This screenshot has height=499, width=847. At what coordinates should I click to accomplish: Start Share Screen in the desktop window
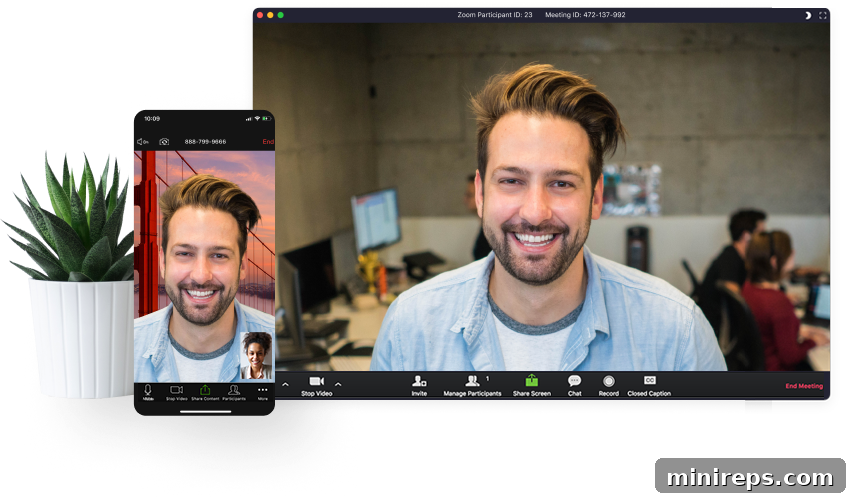(x=532, y=386)
